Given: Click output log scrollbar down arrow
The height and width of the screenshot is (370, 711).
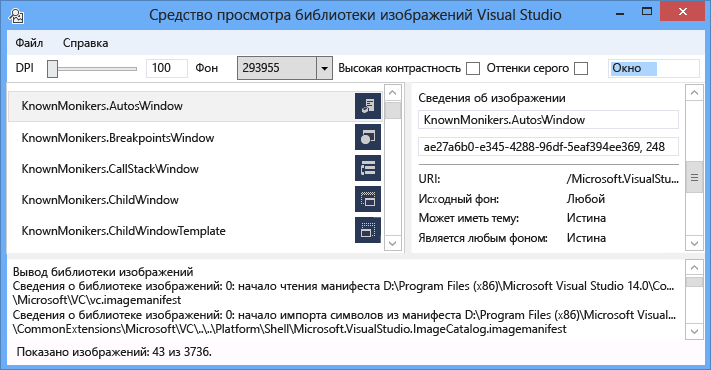Looking at the screenshot, I should click(694, 331).
